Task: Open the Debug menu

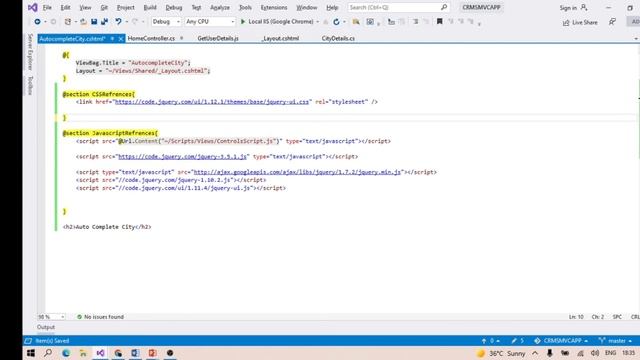Action: point(173,7)
